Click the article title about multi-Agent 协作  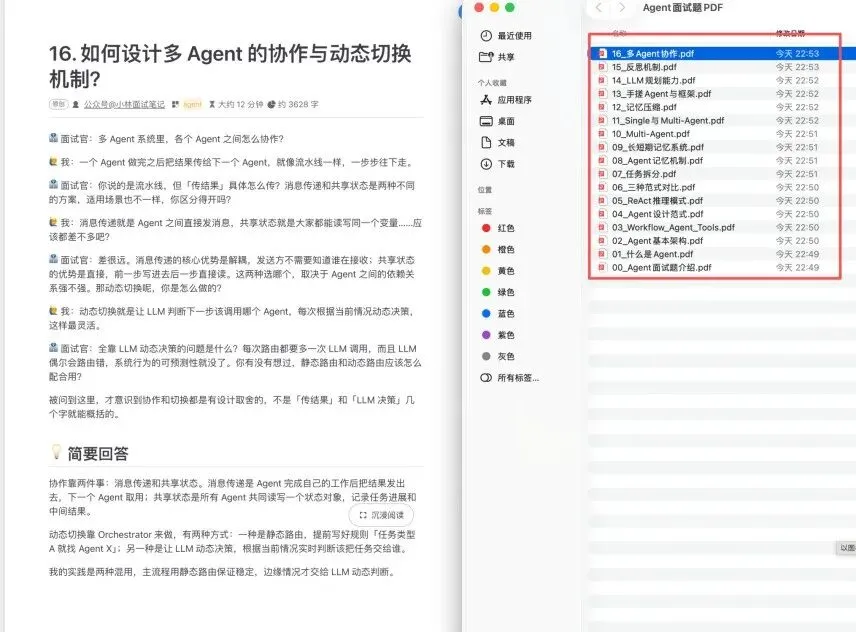[230, 66]
